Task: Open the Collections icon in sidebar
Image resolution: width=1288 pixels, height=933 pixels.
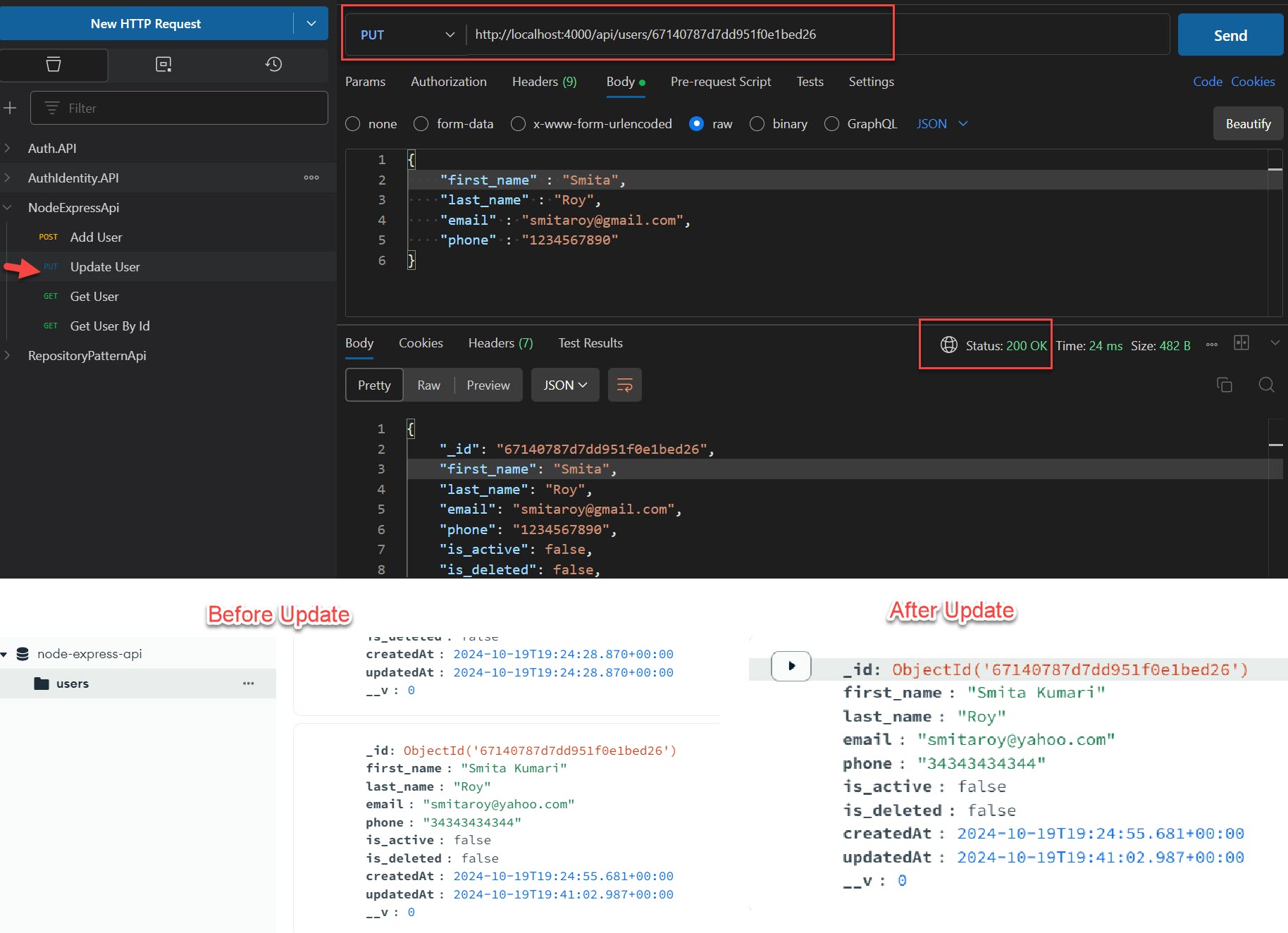Action: [54, 65]
